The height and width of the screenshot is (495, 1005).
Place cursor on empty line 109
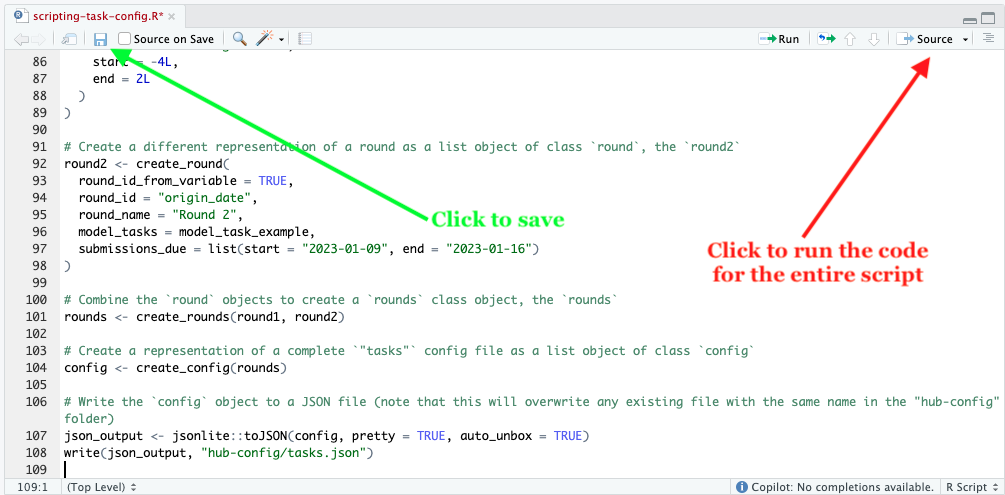pos(532,470)
